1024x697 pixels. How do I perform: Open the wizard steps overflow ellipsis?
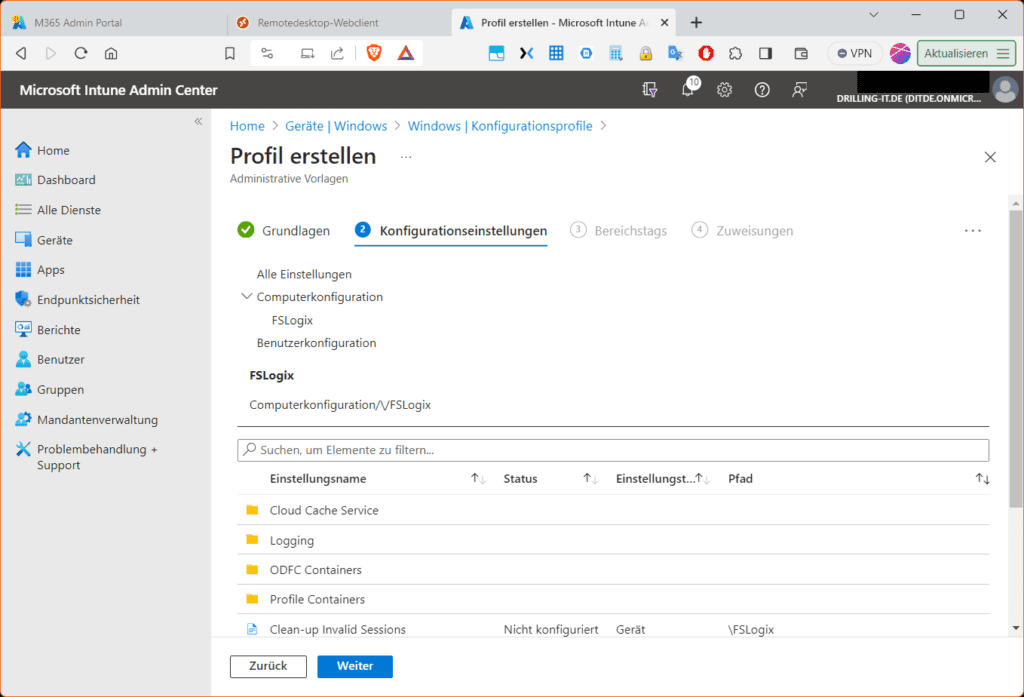click(972, 231)
